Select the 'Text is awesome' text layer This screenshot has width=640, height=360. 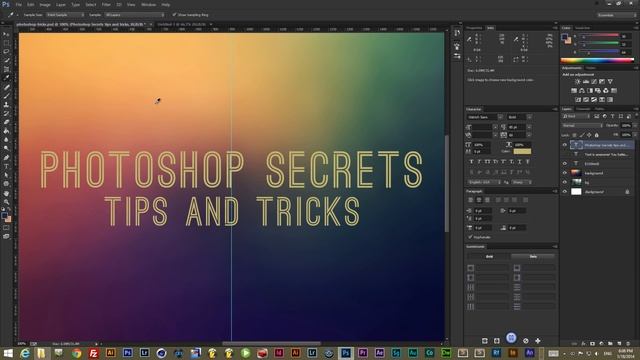pos(606,154)
